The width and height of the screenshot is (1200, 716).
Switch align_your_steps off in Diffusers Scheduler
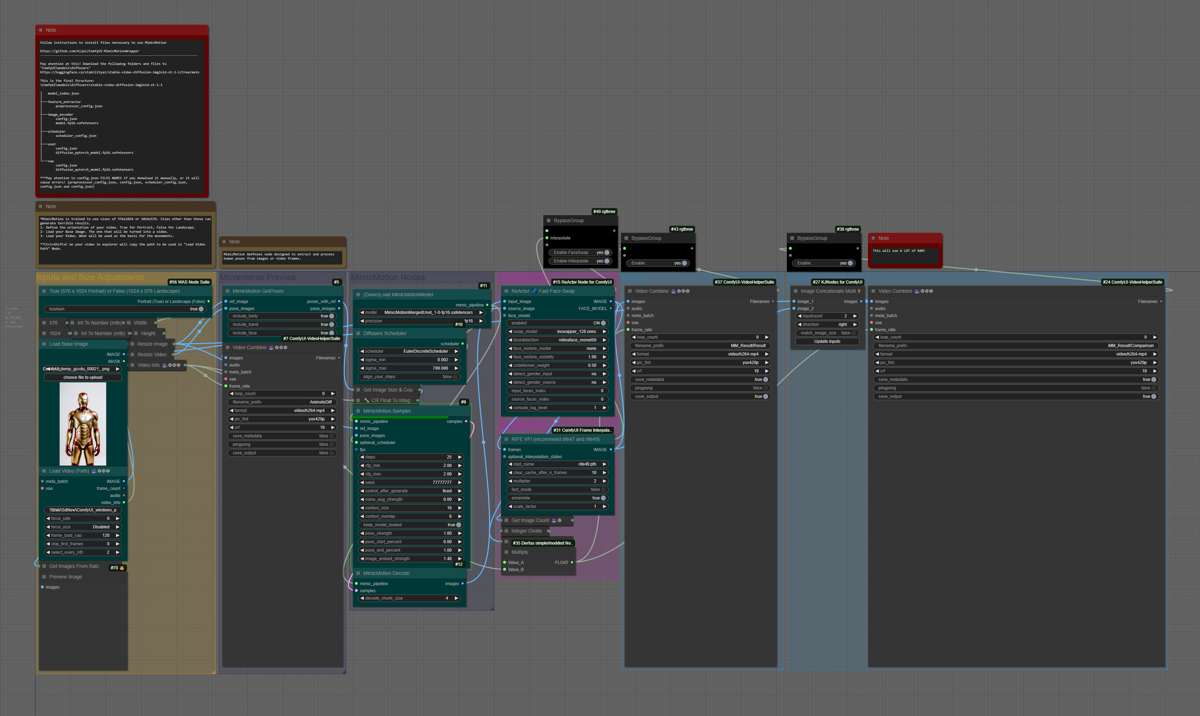click(x=454, y=377)
